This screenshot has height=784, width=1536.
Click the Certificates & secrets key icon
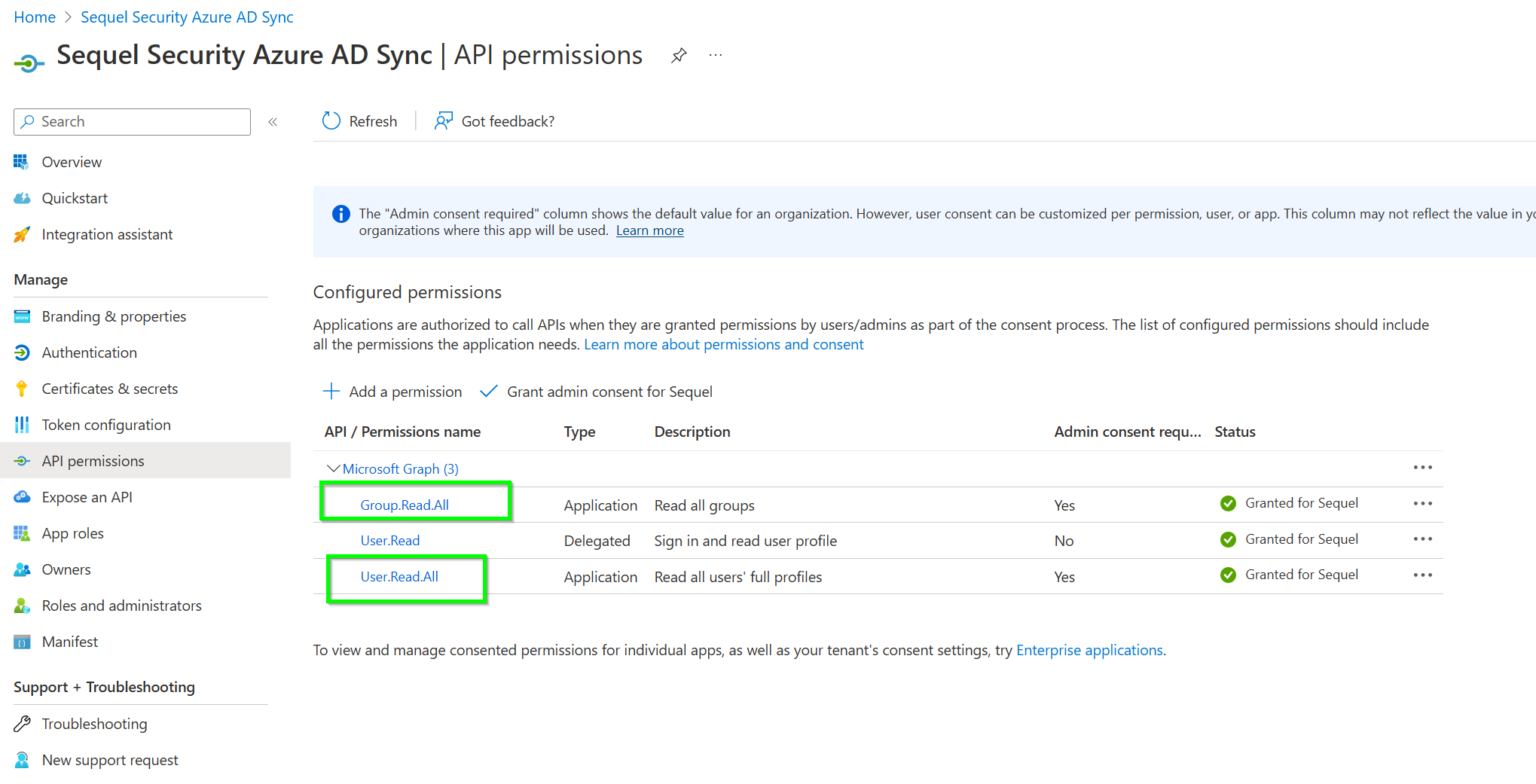tap(22, 389)
